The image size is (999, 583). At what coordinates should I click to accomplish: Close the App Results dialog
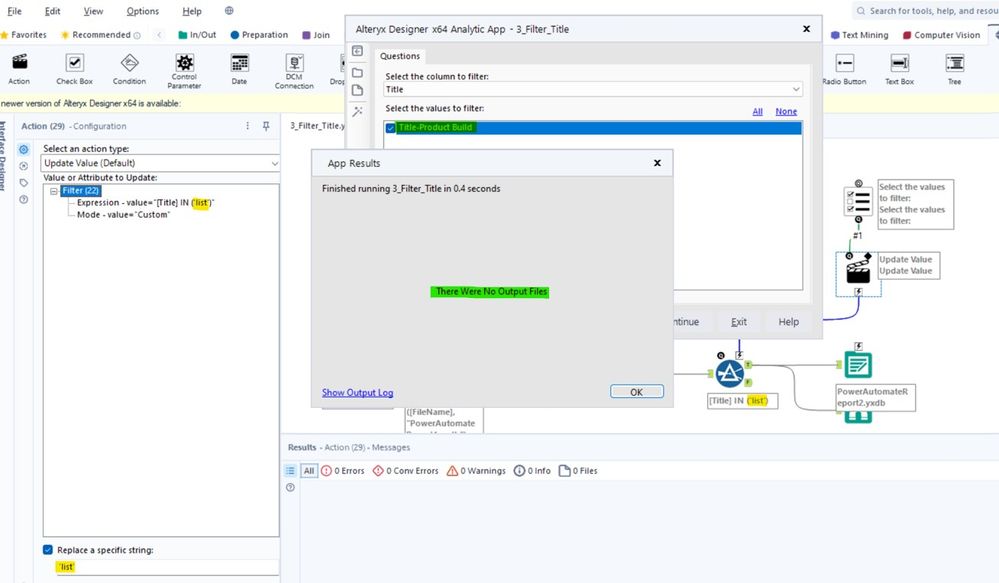[658, 163]
